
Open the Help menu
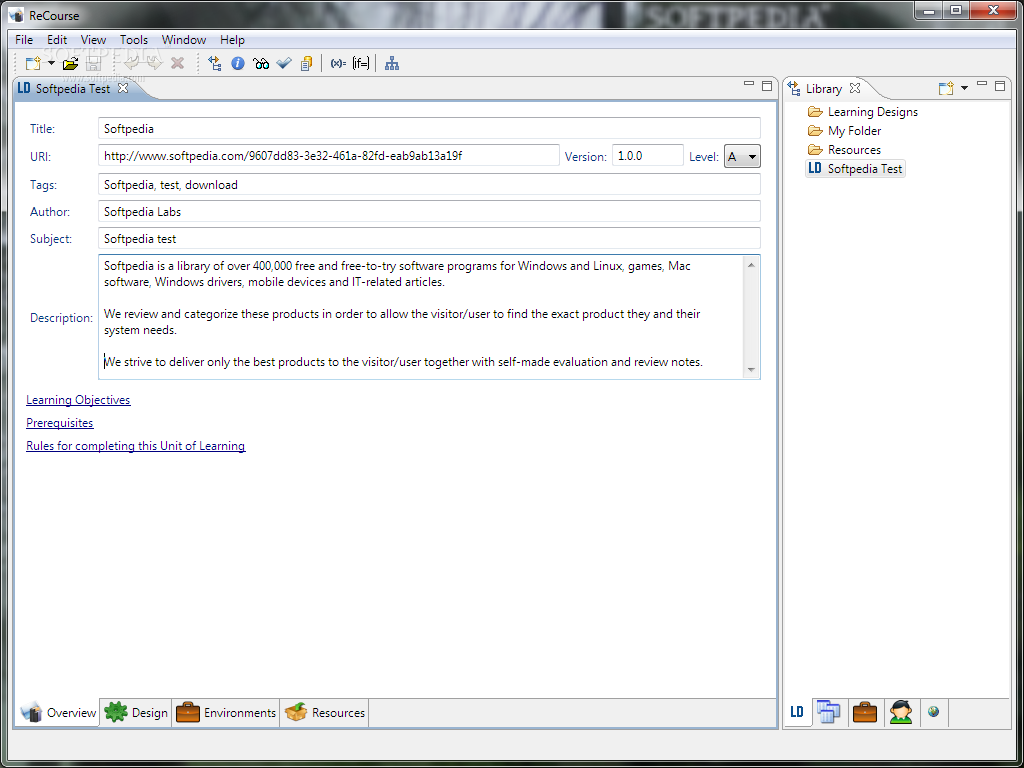tap(232, 40)
